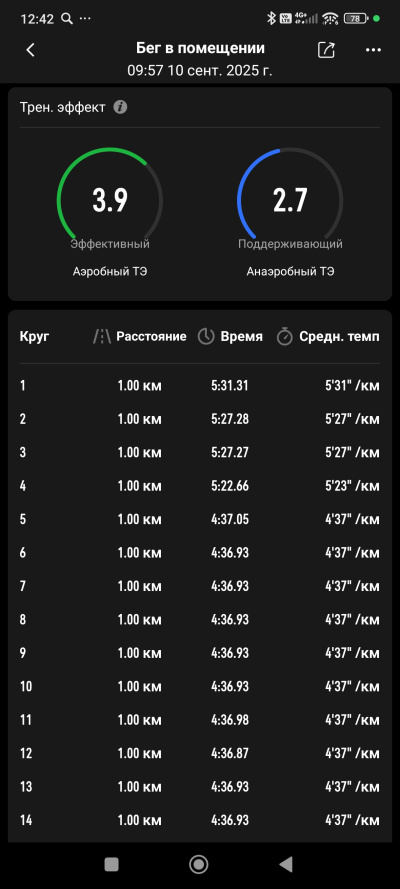Tap the Android back triangle button
400x889 pixels.
286,864
